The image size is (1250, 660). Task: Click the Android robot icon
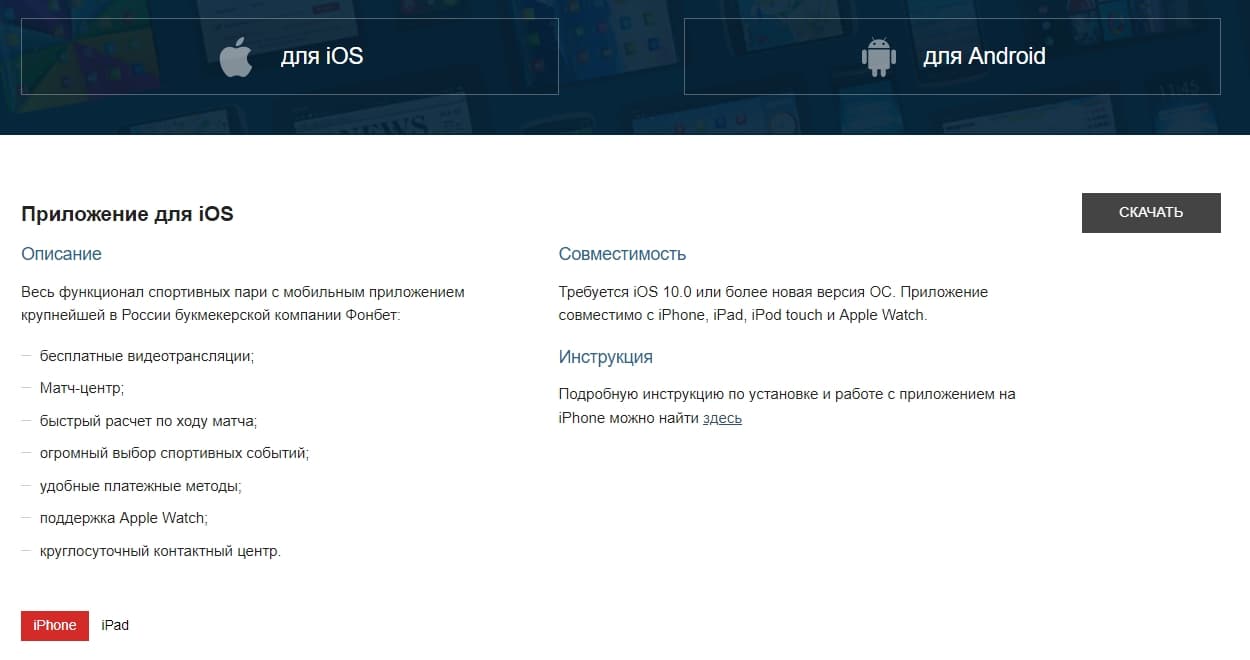click(879, 57)
